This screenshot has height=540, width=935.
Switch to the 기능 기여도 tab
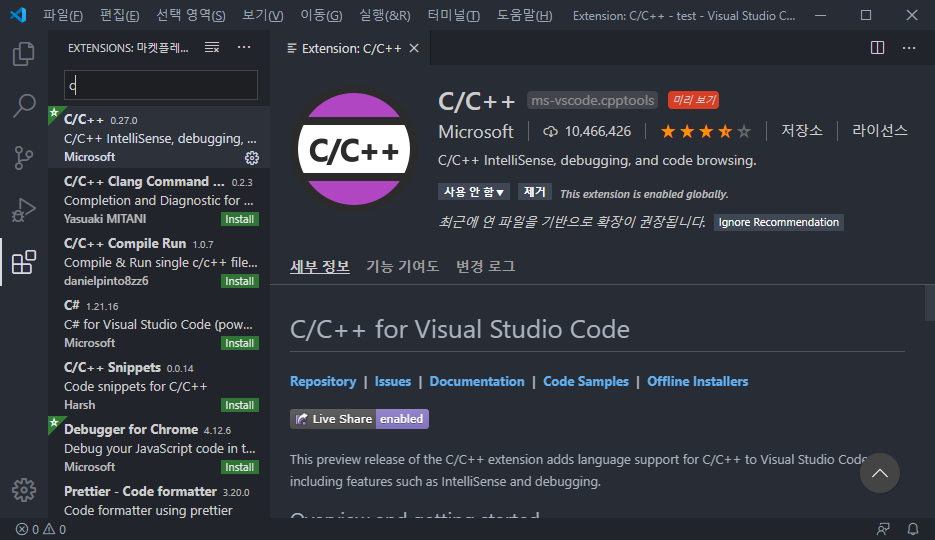[403, 266]
